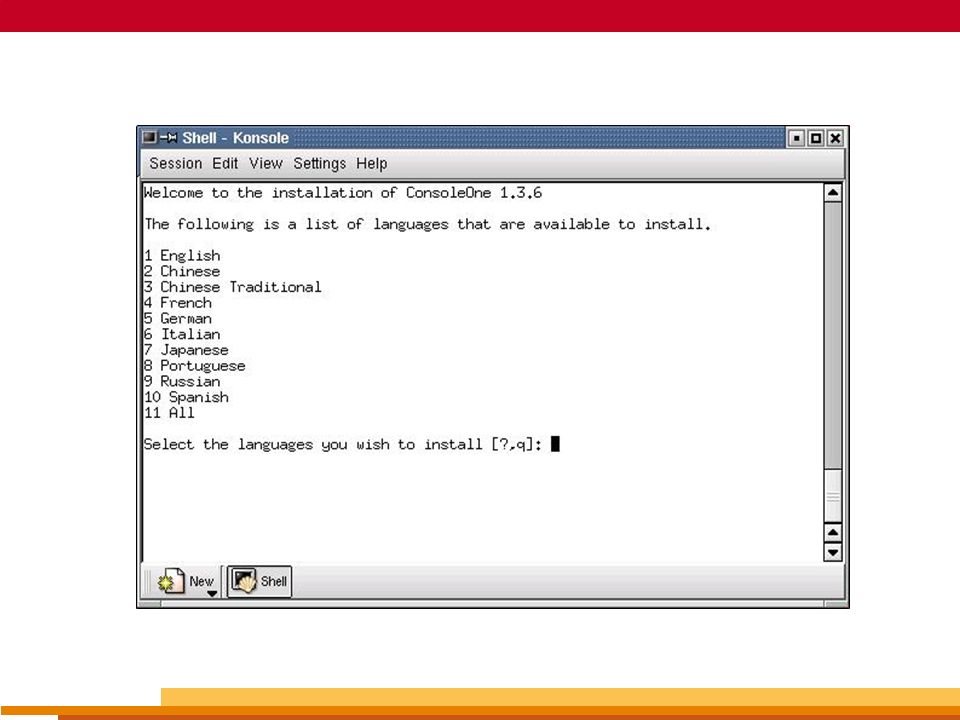This screenshot has width=960, height=720.
Task: Click the Konsole window menu icon
Action: (149, 138)
